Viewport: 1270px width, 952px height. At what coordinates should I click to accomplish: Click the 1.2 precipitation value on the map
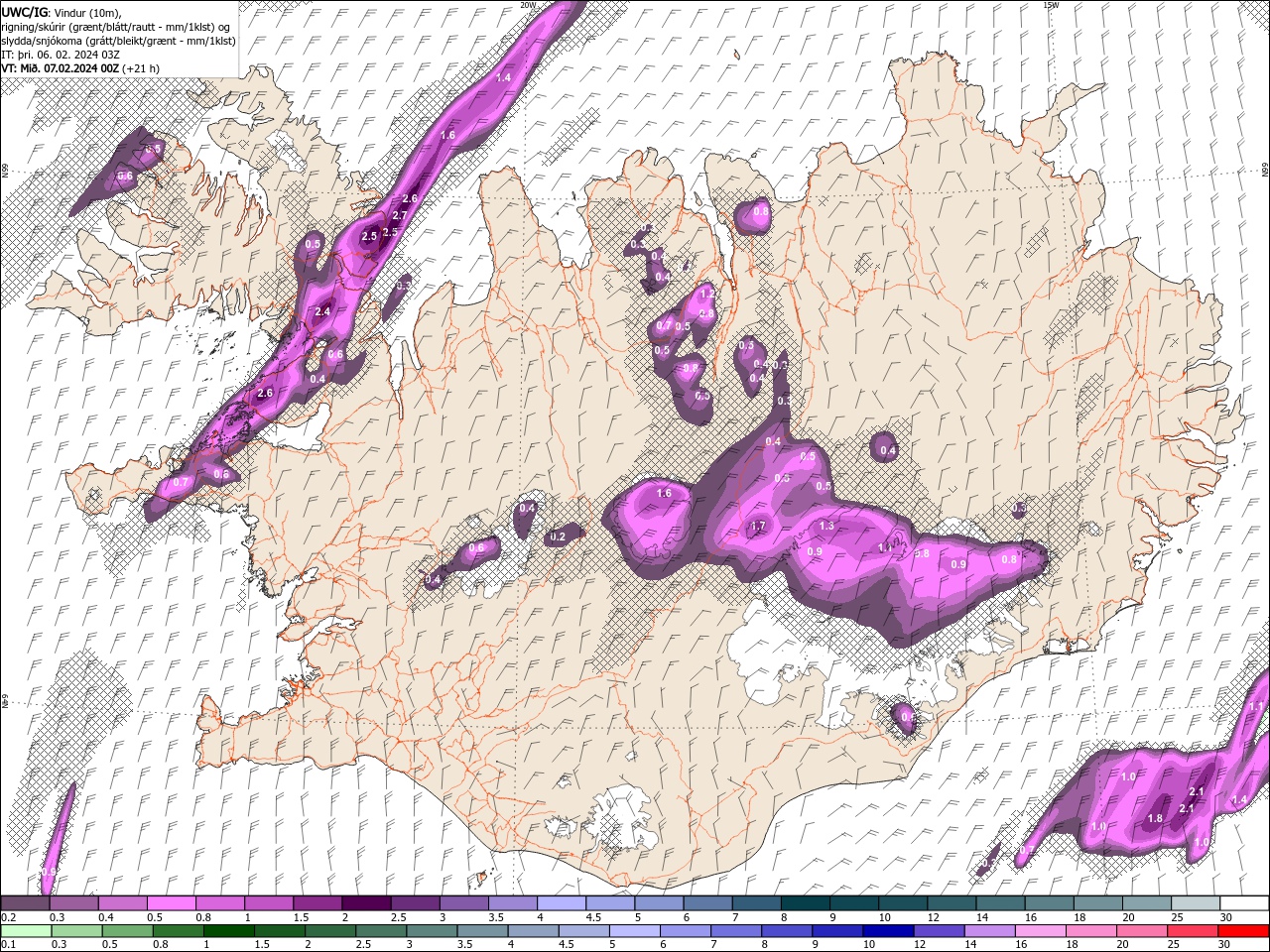[707, 295]
